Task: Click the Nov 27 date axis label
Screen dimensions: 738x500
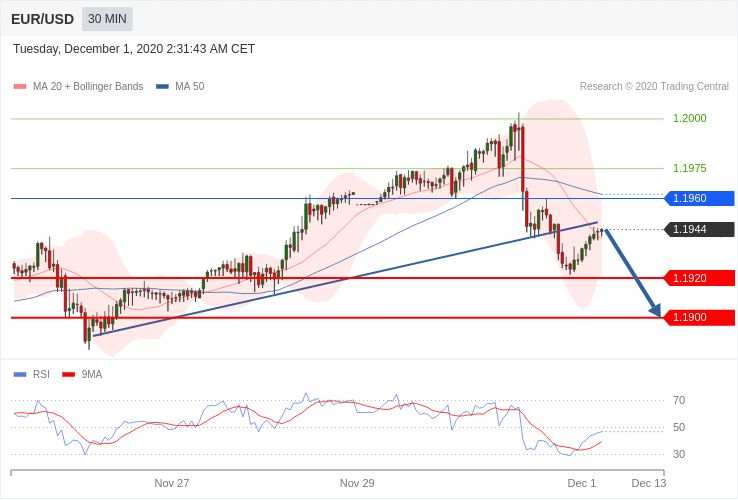Action: click(172, 483)
